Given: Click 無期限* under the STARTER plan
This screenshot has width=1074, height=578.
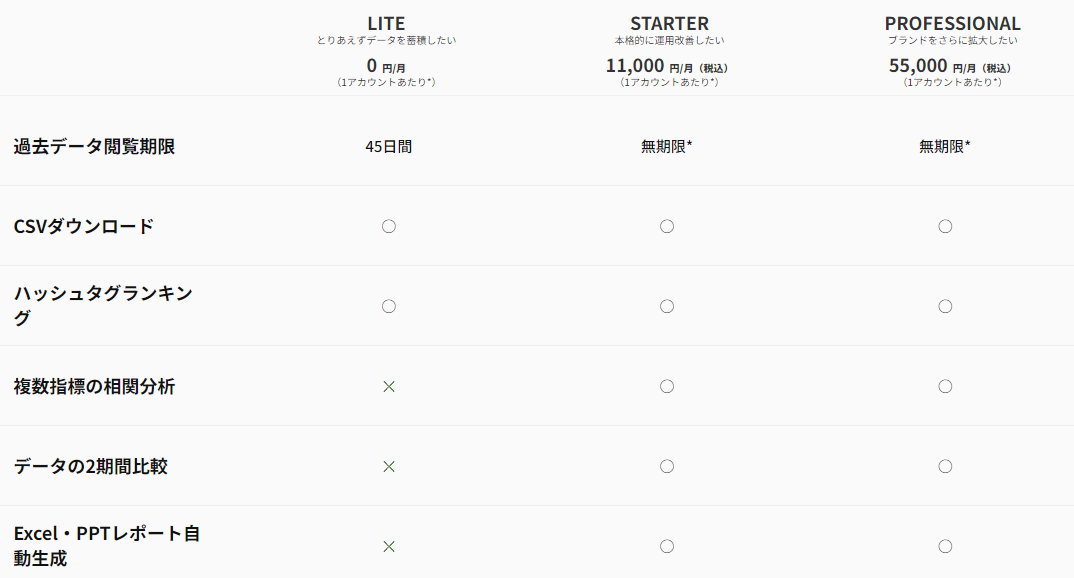Looking at the screenshot, I should click(667, 146).
